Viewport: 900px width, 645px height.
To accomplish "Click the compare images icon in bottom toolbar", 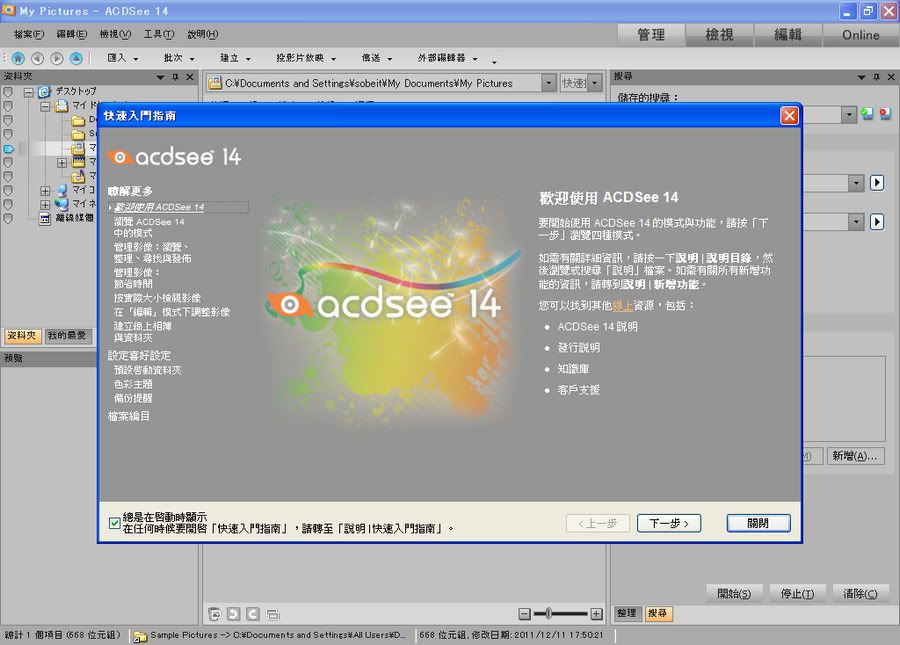I will coord(273,615).
